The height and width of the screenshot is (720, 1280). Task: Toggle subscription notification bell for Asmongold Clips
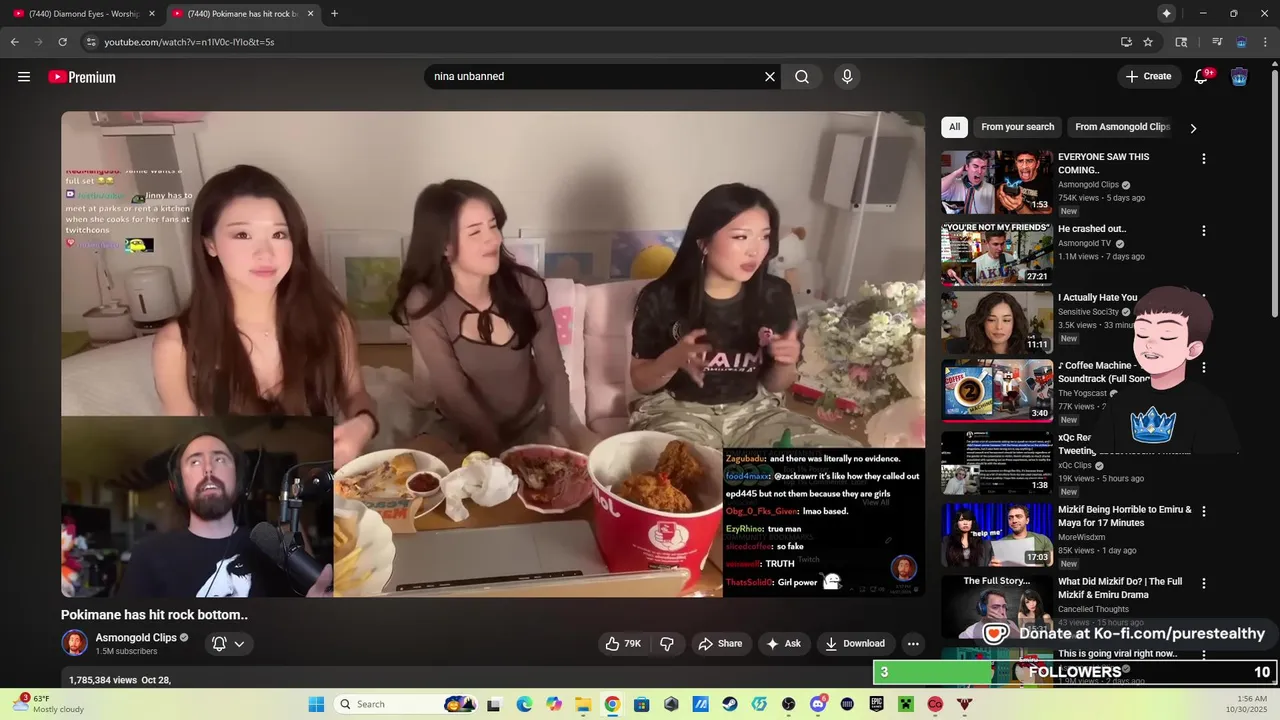click(x=219, y=644)
